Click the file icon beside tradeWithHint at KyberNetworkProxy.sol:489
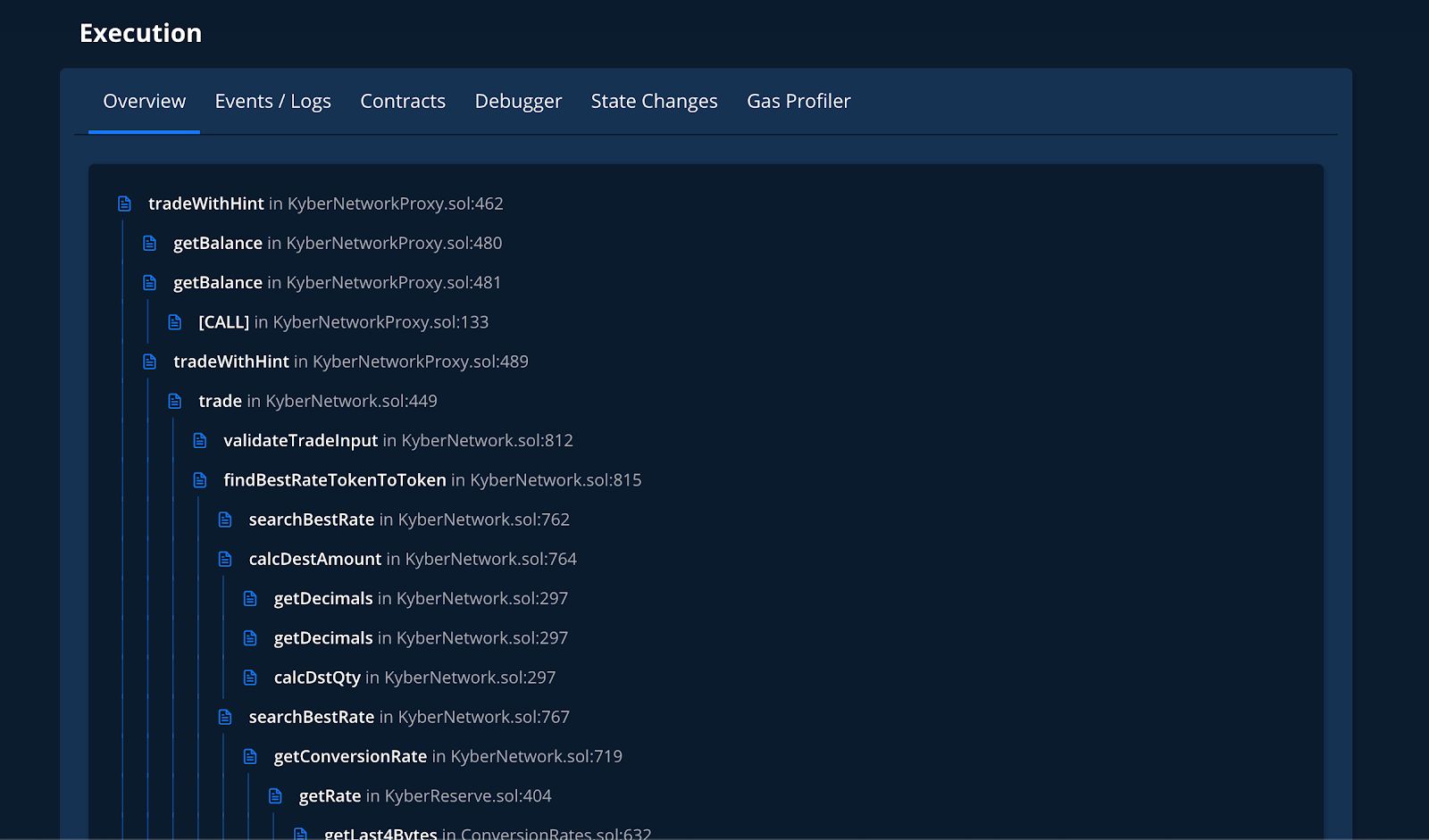The image size is (1429, 840). pos(150,362)
